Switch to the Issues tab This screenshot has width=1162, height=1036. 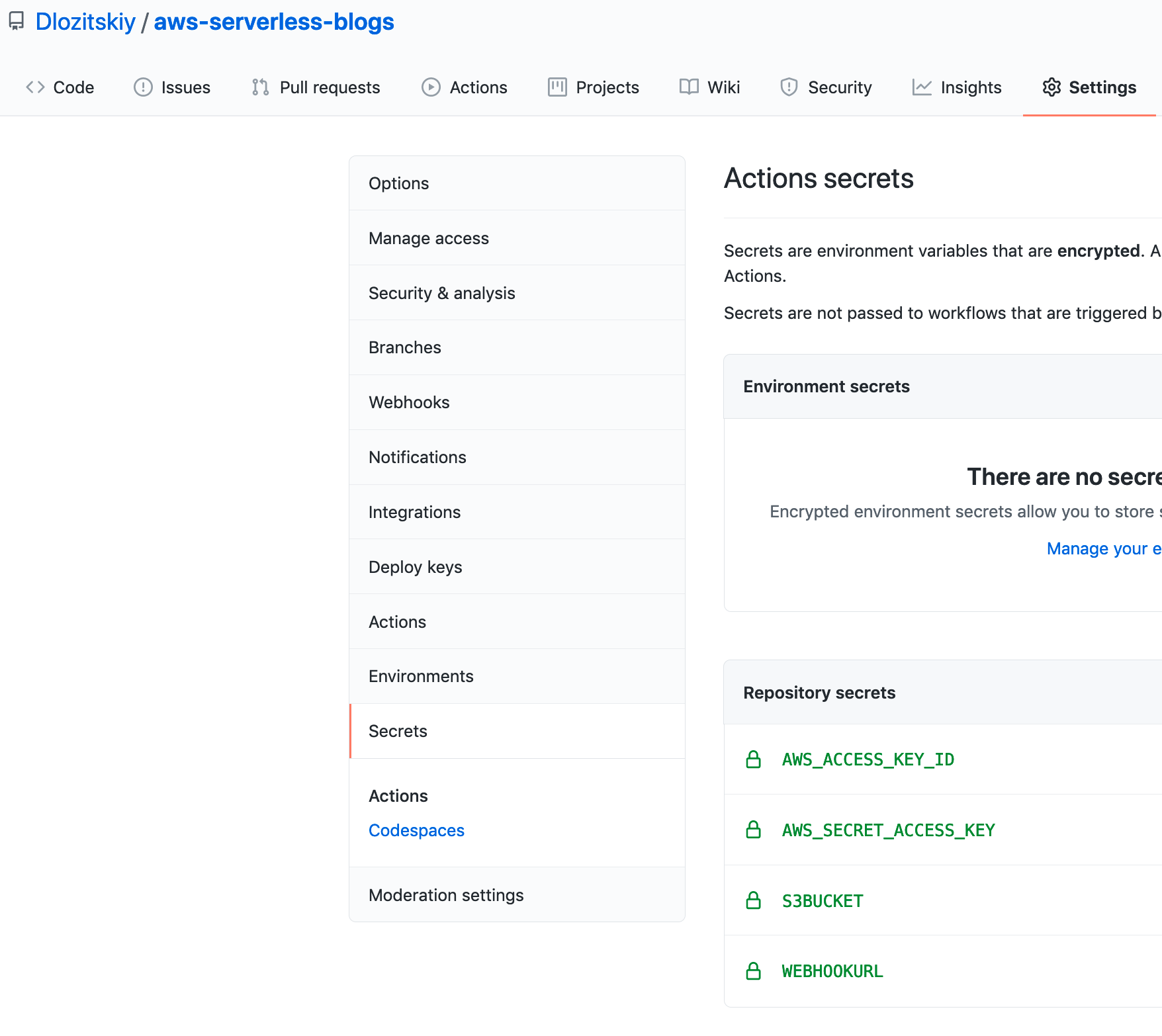click(172, 87)
